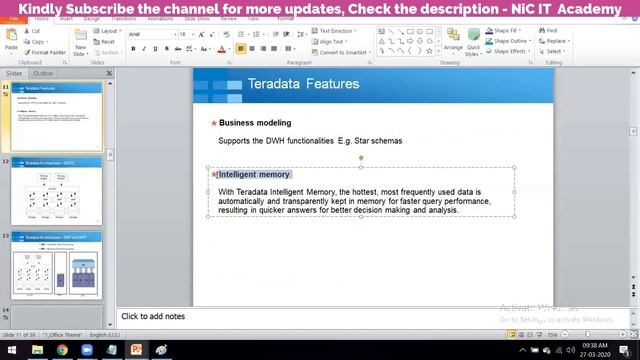Toggle bold formatting
640x360 pixels.
coord(133,49)
